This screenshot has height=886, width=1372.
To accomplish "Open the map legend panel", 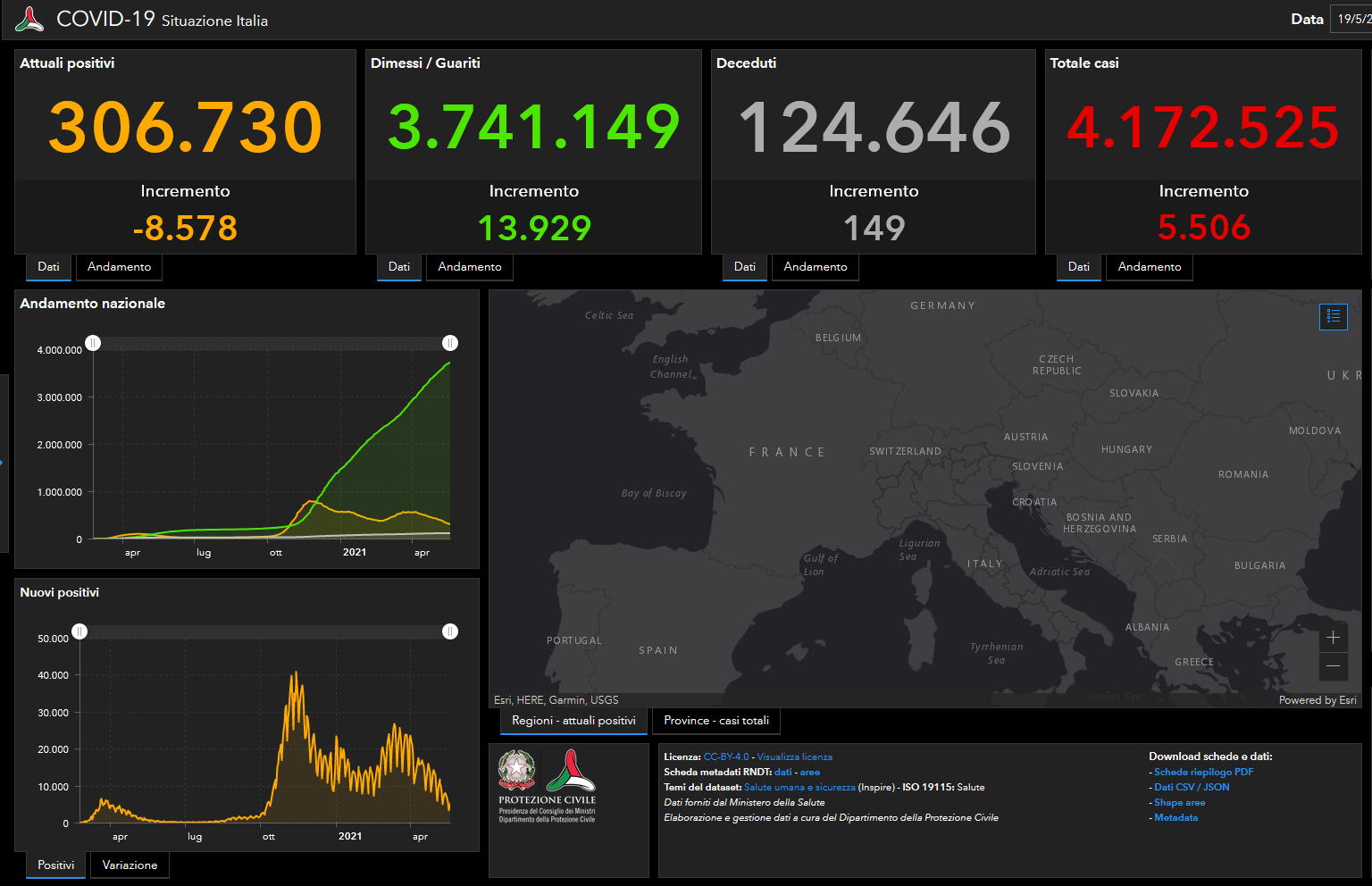I will coord(1333,317).
